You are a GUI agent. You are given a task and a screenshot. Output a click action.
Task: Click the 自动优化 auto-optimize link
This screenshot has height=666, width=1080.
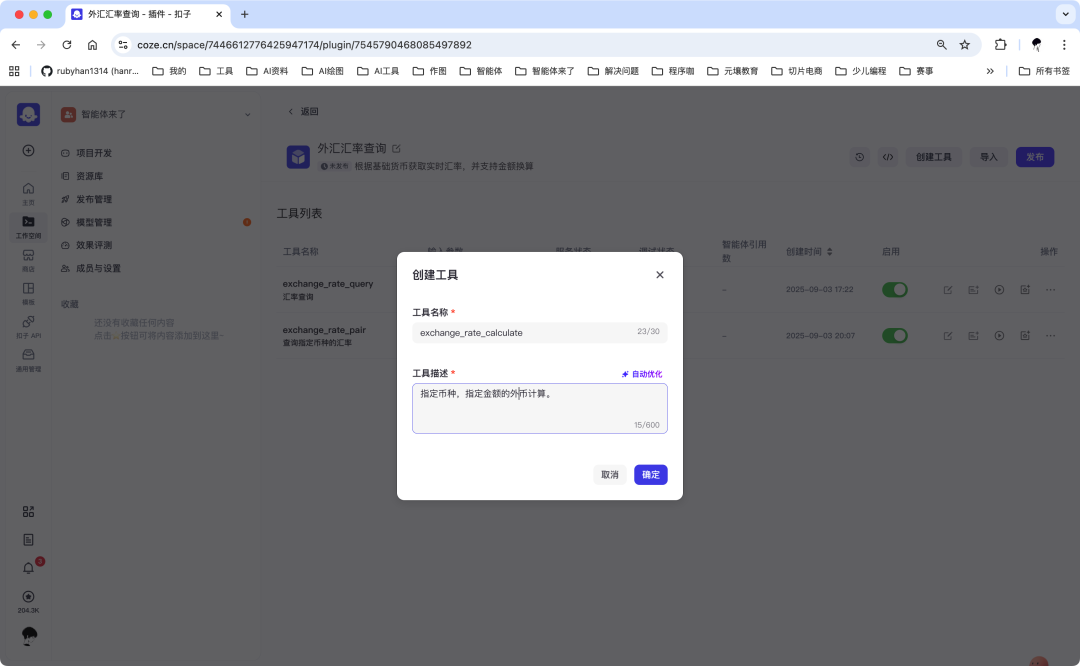pyautogui.click(x=646, y=373)
